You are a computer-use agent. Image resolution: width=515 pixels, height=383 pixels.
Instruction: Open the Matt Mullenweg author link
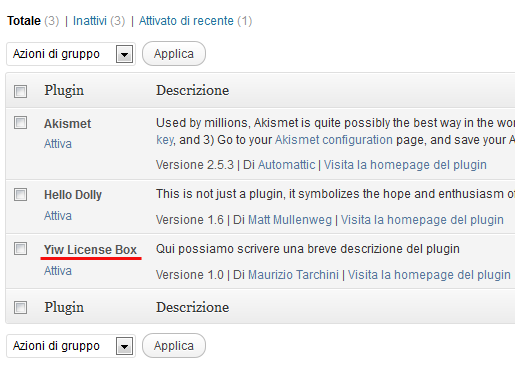click(290, 220)
